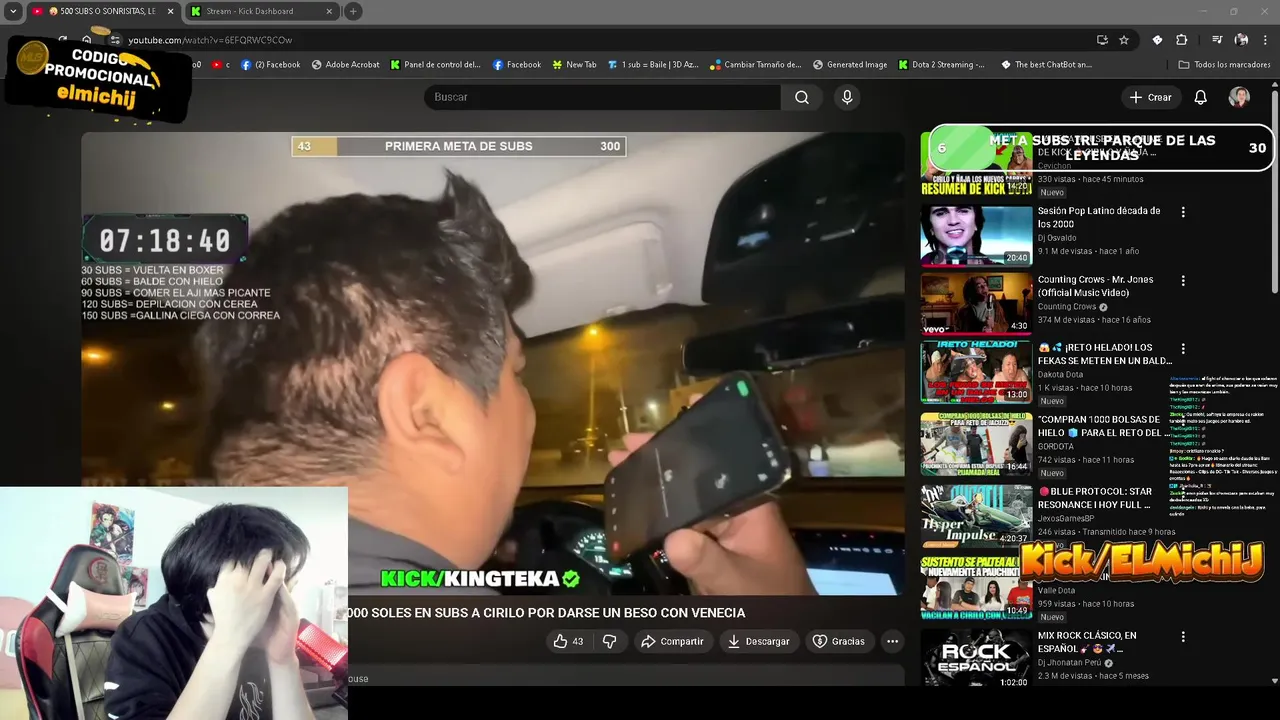
Task: Close the 'Stream - Kick Dashboard' tab
Action: pyautogui.click(x=329, y=11)
